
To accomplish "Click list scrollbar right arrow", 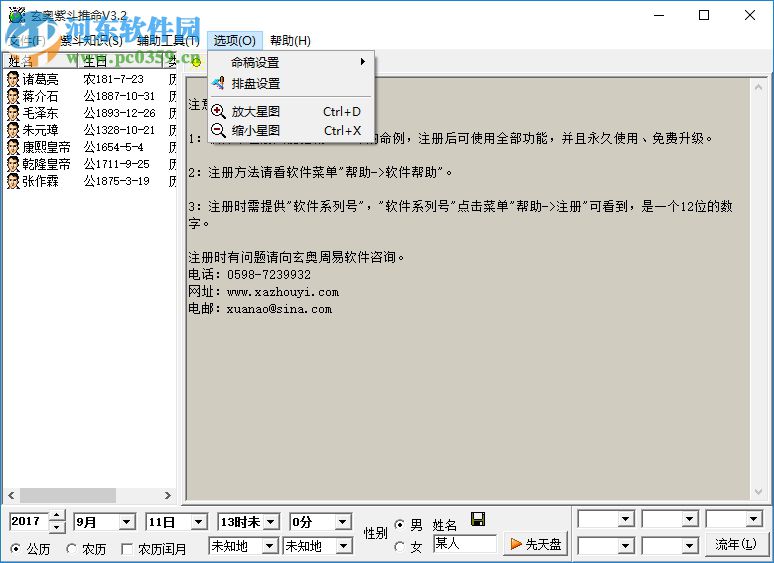I will click(168, 495).
